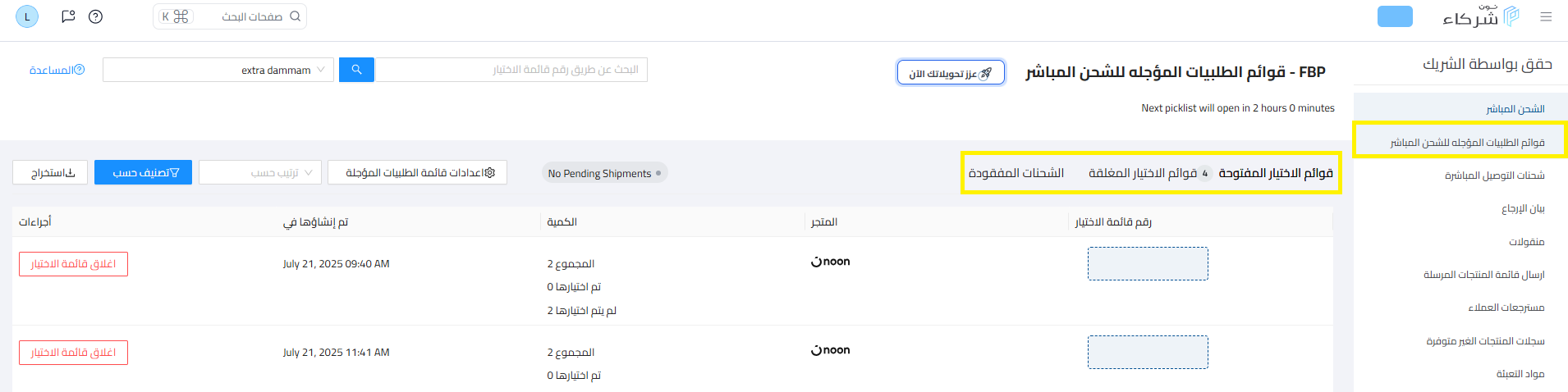Click استخراج export button

point(50,172)
